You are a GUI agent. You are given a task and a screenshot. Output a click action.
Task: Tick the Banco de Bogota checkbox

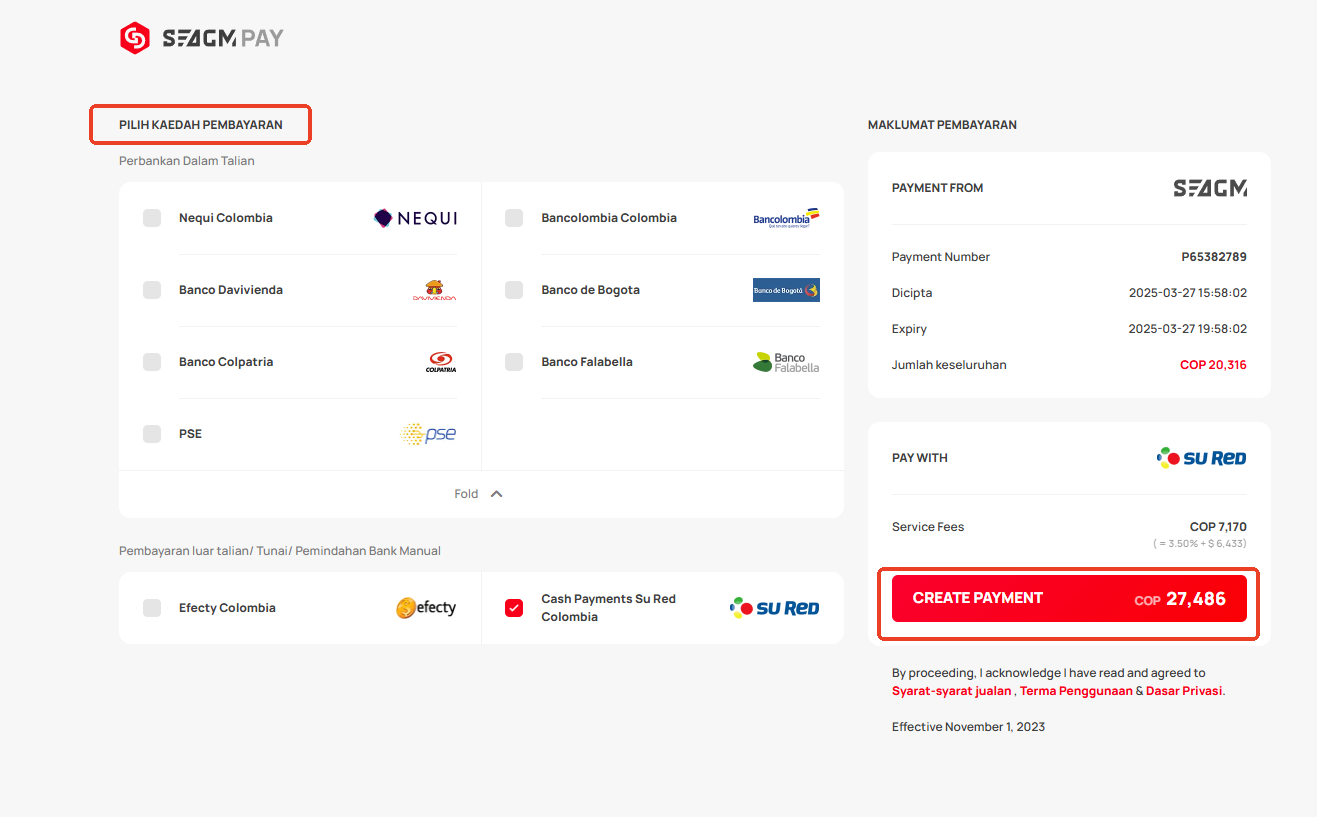[x=514, y=290]
